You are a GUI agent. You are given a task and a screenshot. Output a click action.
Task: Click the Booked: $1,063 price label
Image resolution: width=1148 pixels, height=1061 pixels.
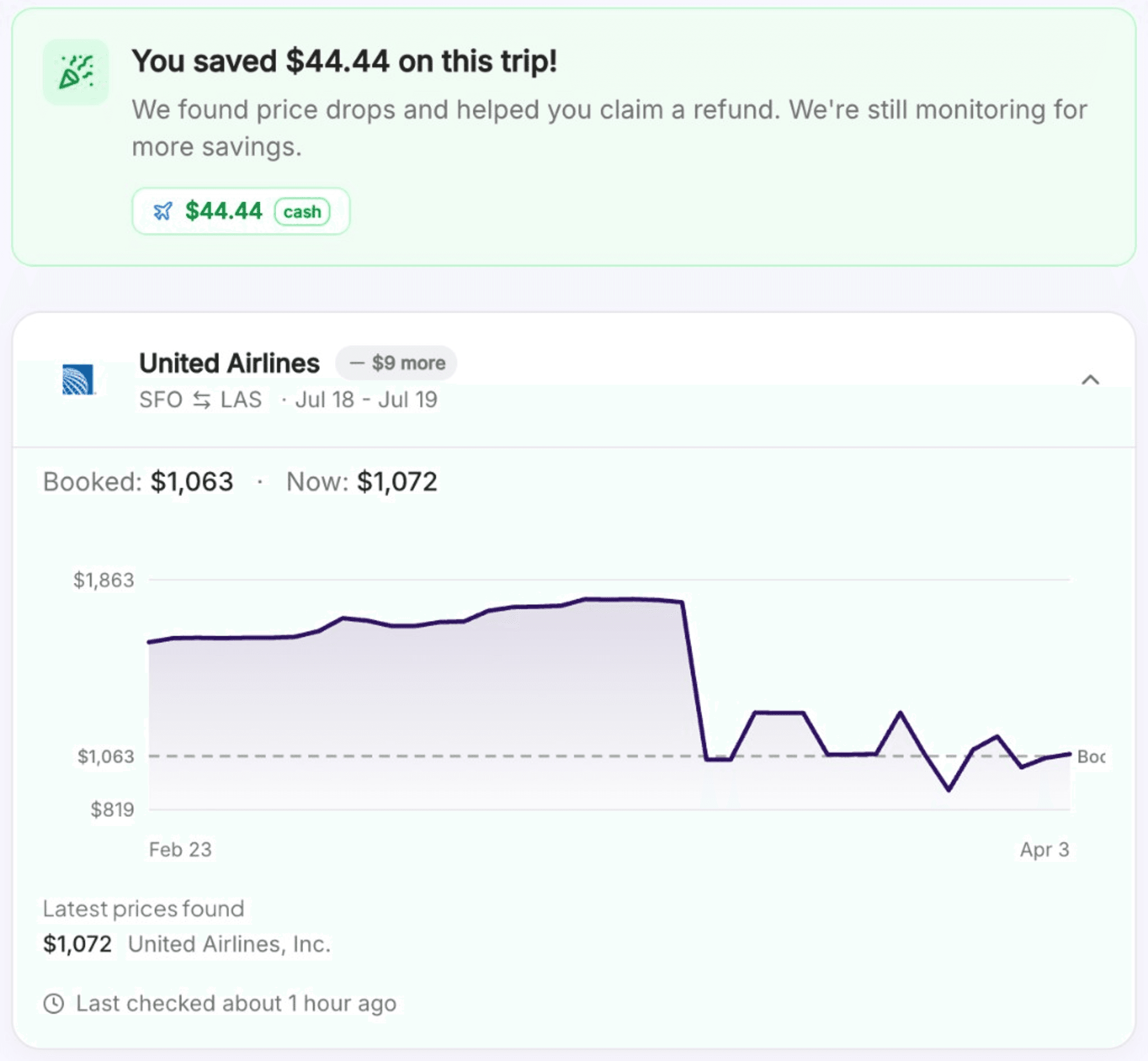139,482
